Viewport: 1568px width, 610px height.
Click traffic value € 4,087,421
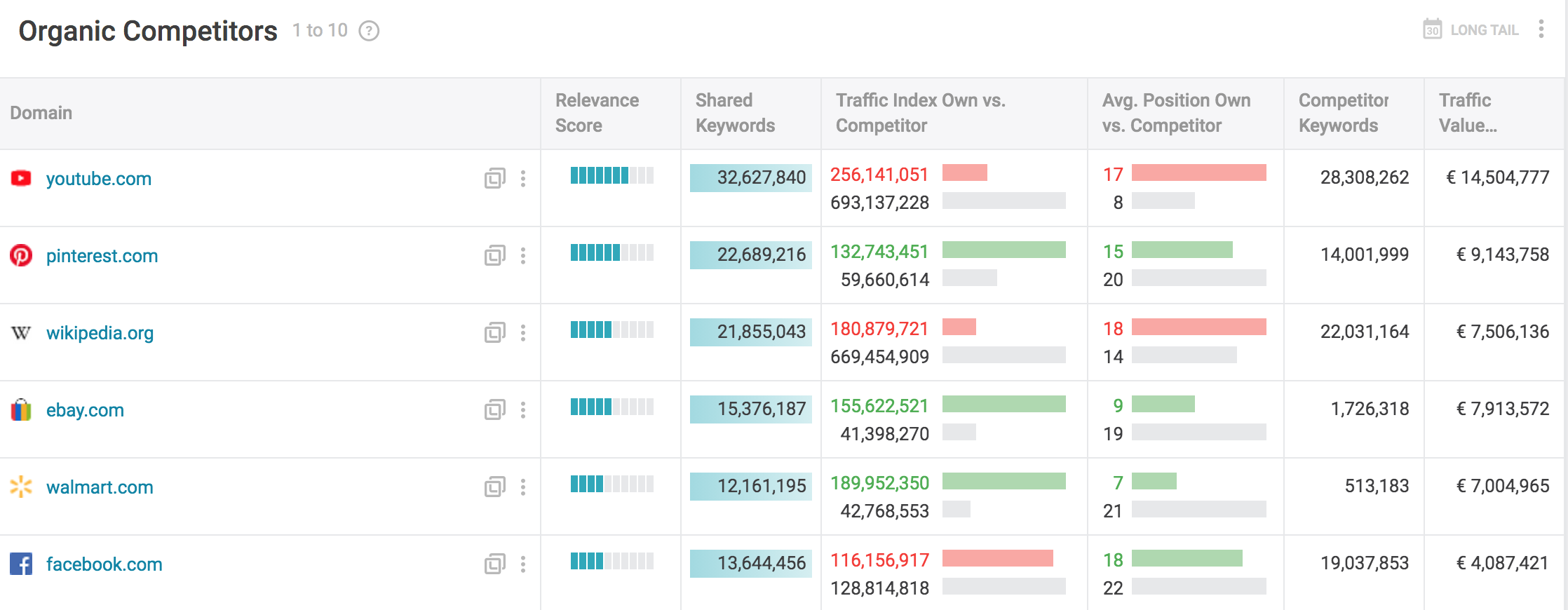point(1503,563)
